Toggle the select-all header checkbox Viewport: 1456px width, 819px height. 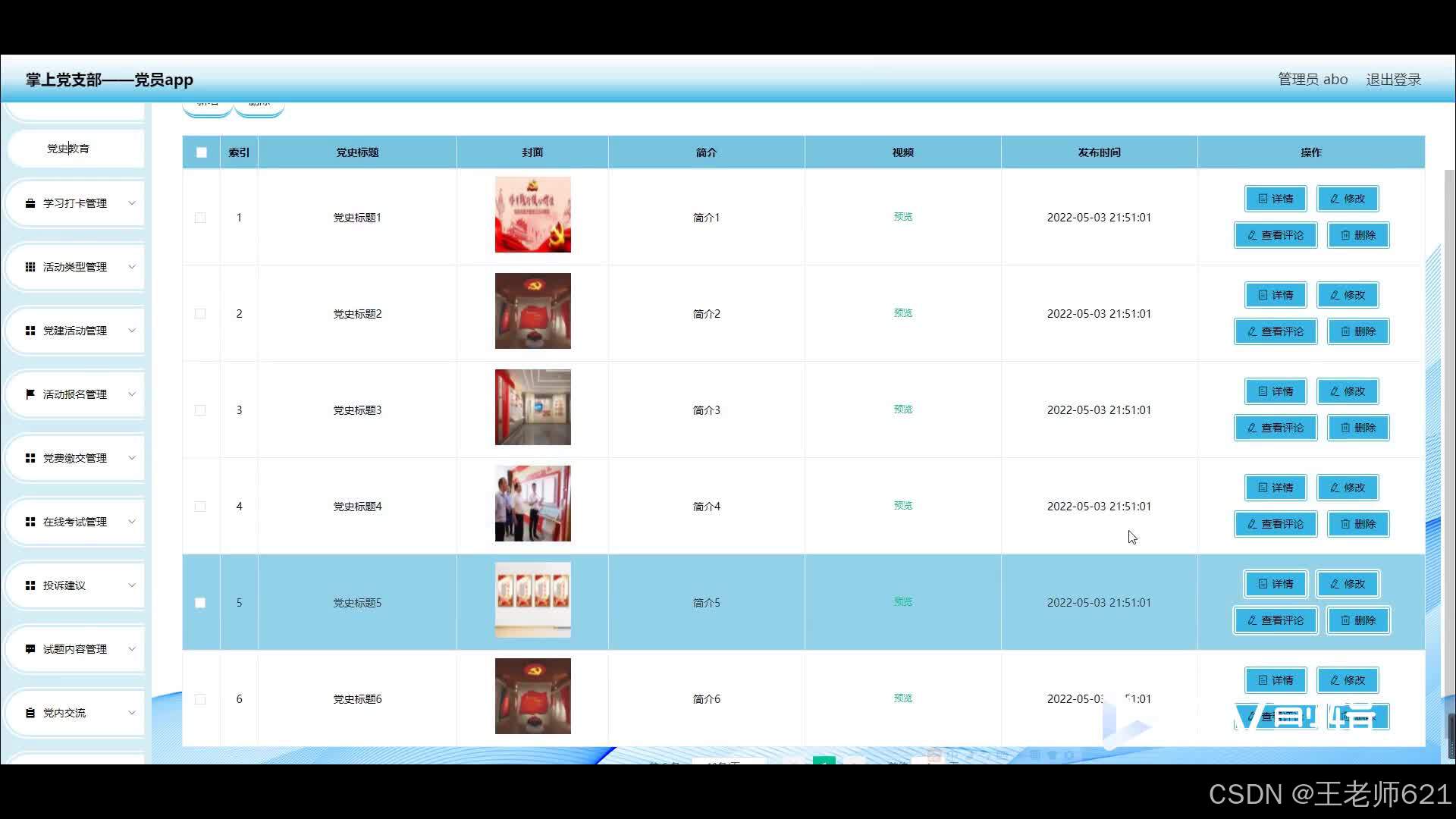(201, 152)
